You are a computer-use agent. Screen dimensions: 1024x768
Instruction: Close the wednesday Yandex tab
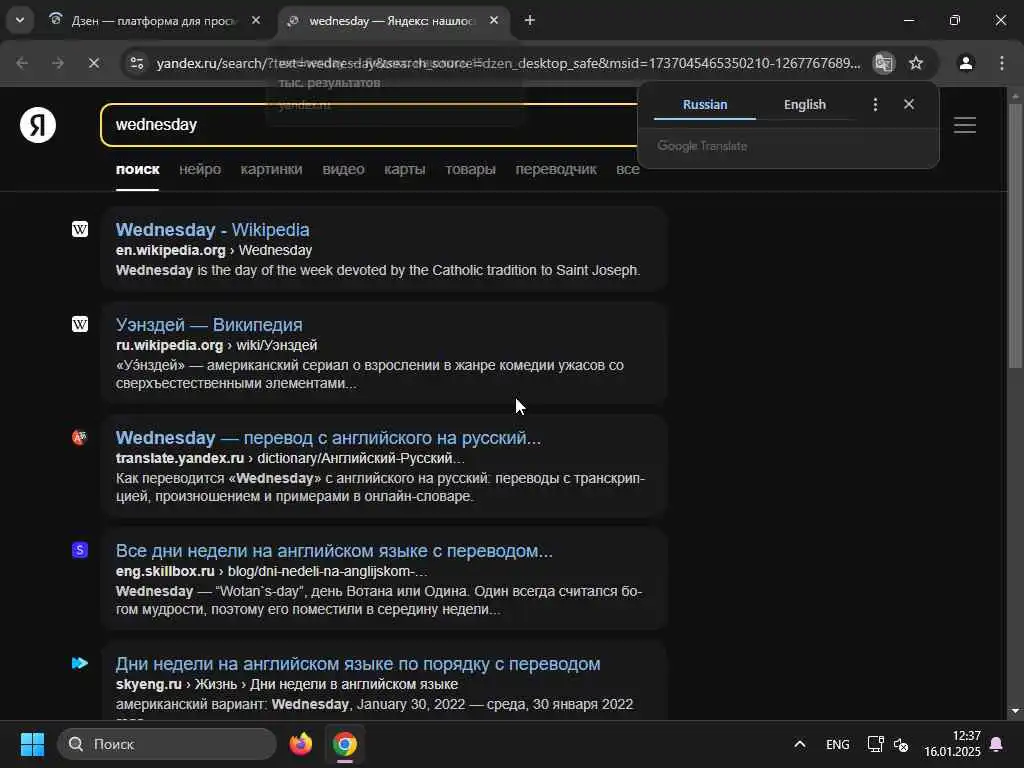point(494,20)
